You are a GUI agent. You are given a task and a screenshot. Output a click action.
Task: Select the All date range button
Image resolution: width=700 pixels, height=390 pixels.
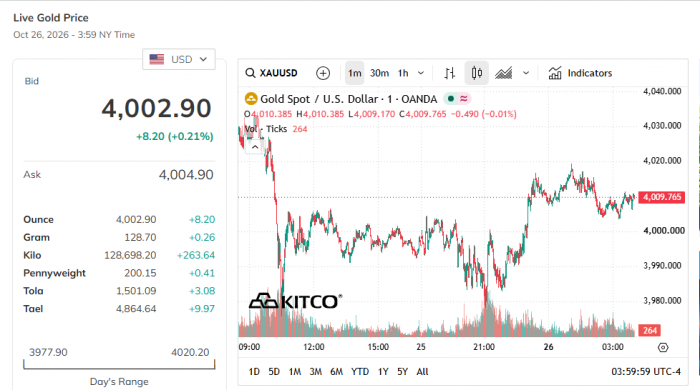tap(422, 372)
